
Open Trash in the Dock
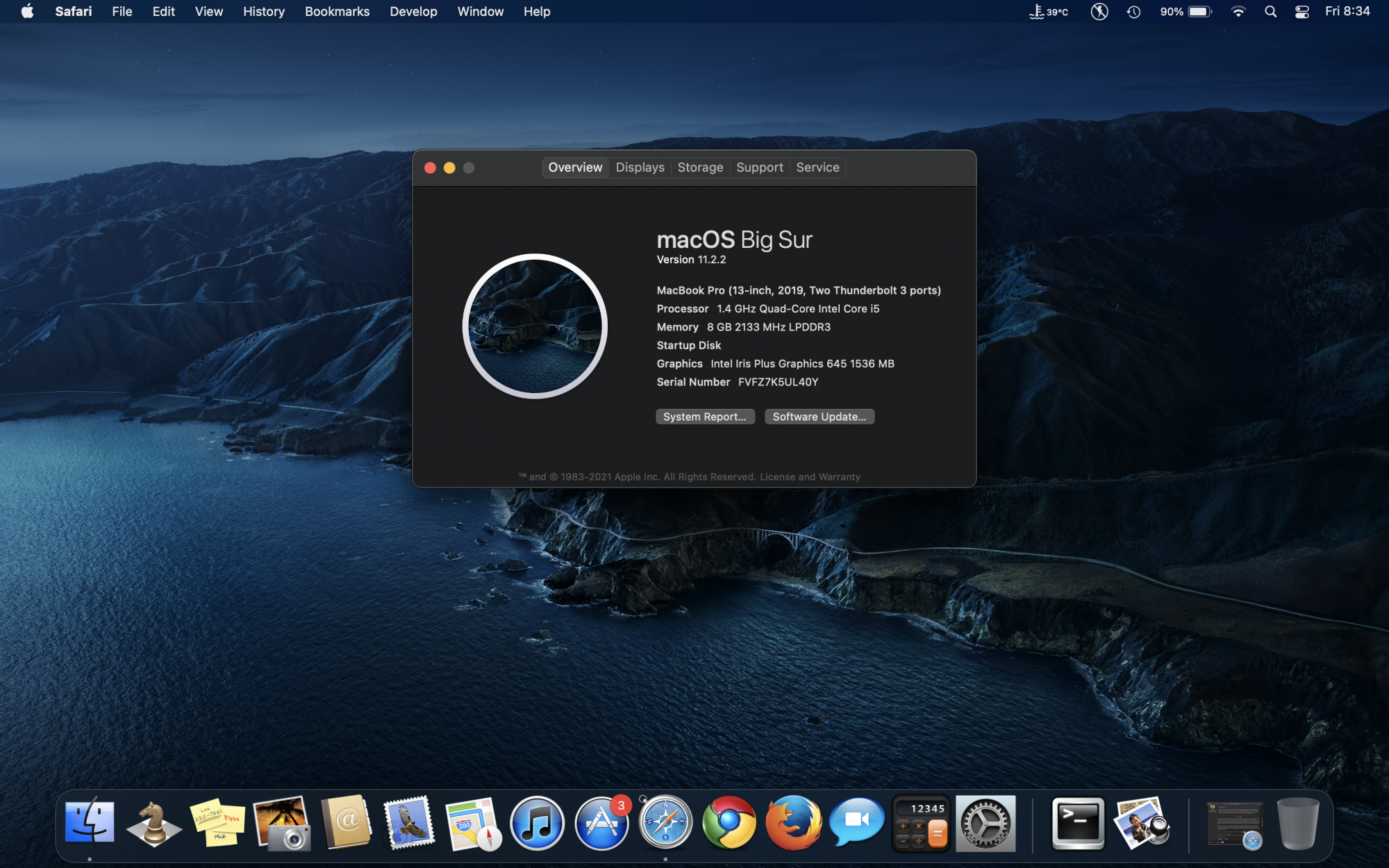click(x=1298, y=824)
